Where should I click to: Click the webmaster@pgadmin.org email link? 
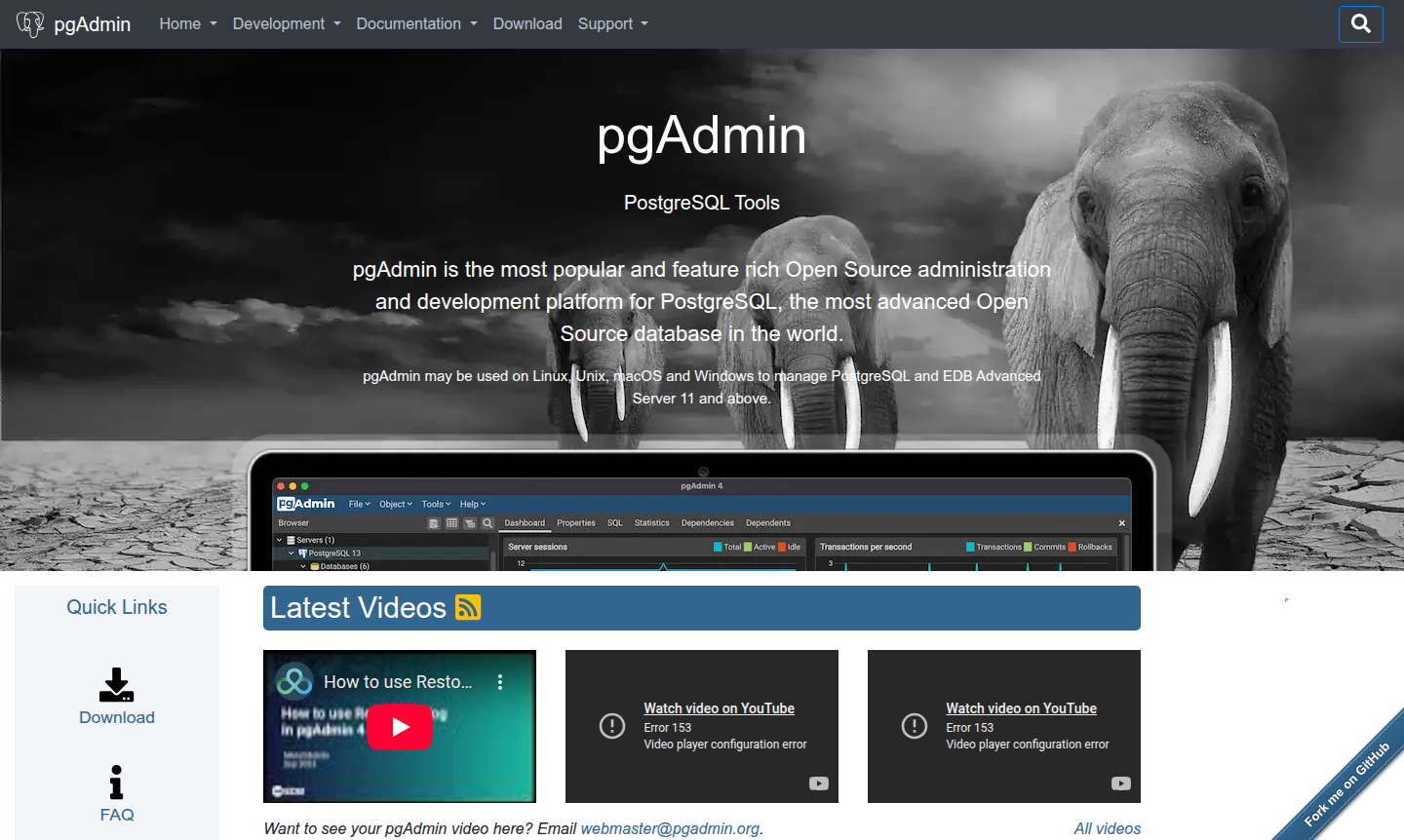[x=670, y=828]
